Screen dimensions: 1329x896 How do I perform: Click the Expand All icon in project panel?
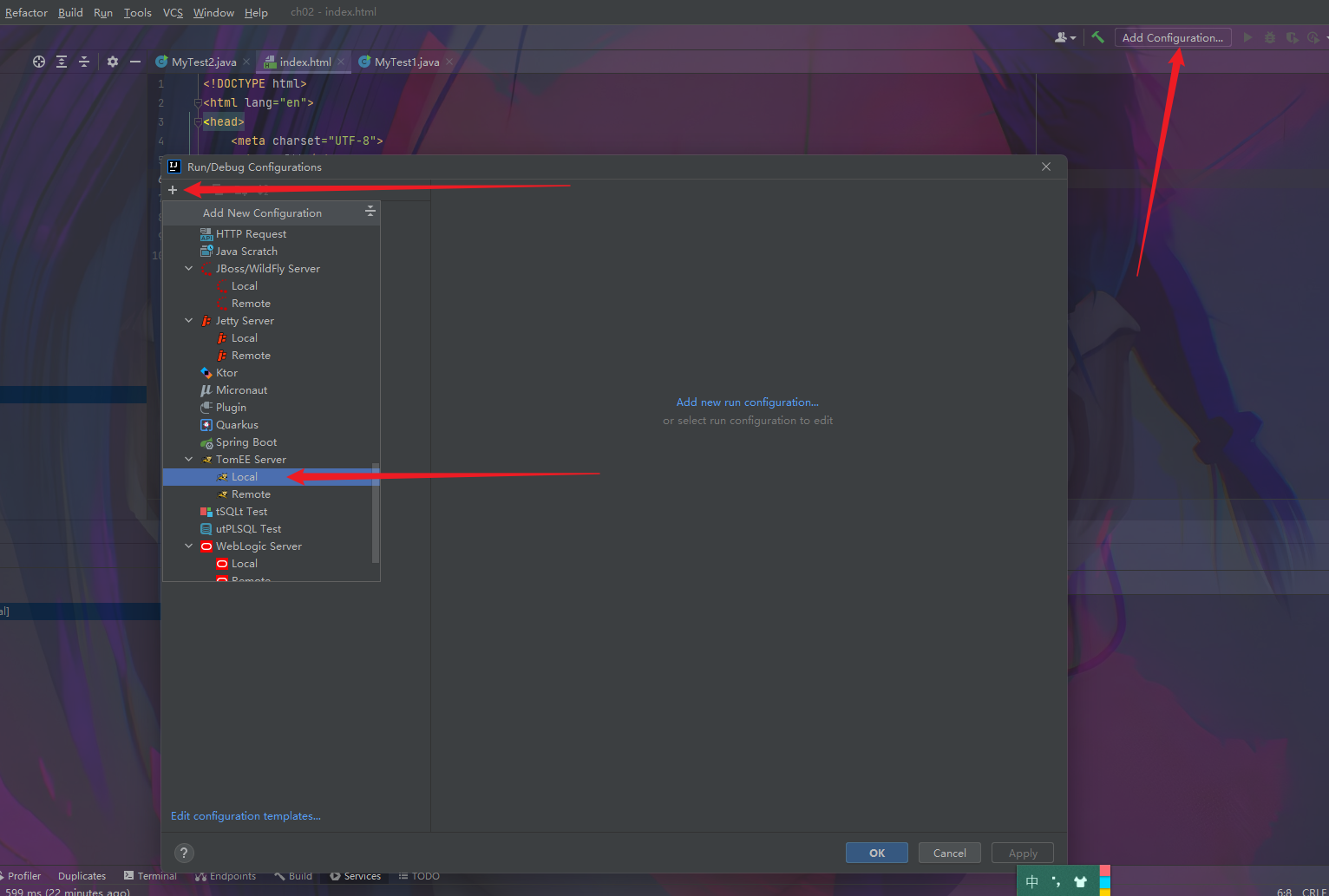tap(62, 62)
